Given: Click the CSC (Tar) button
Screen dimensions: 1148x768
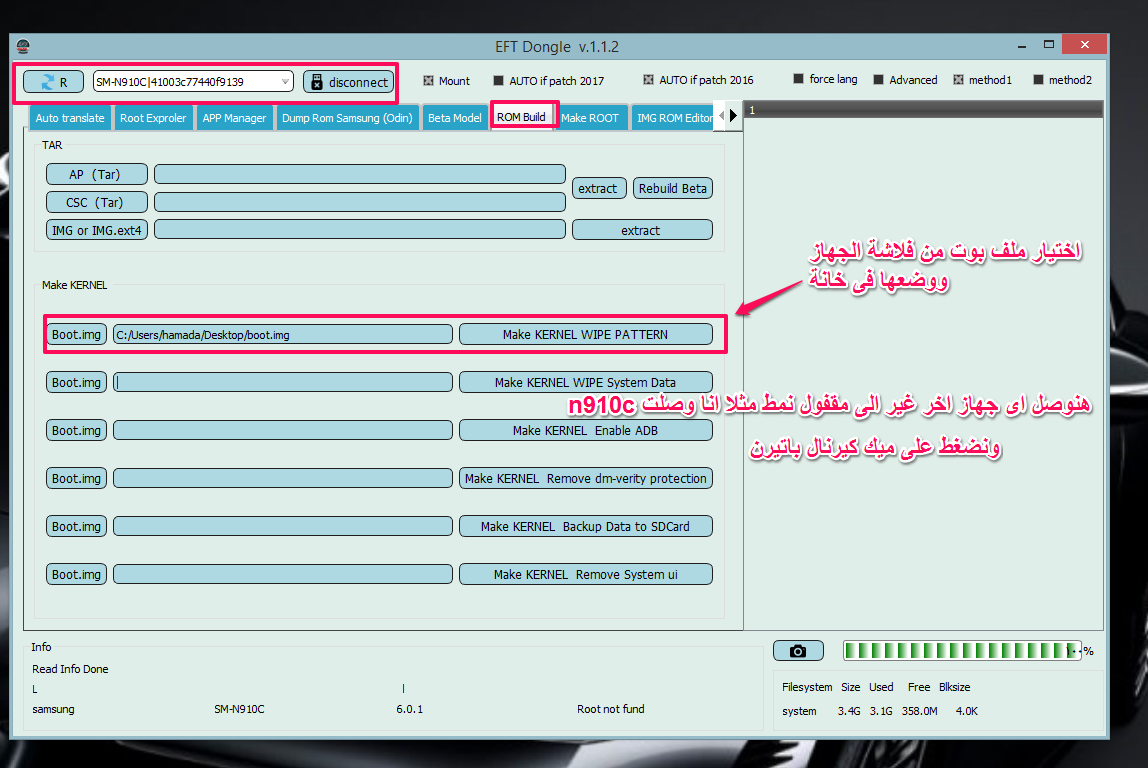Looking at the screenshot, I should tap(97, 202).
